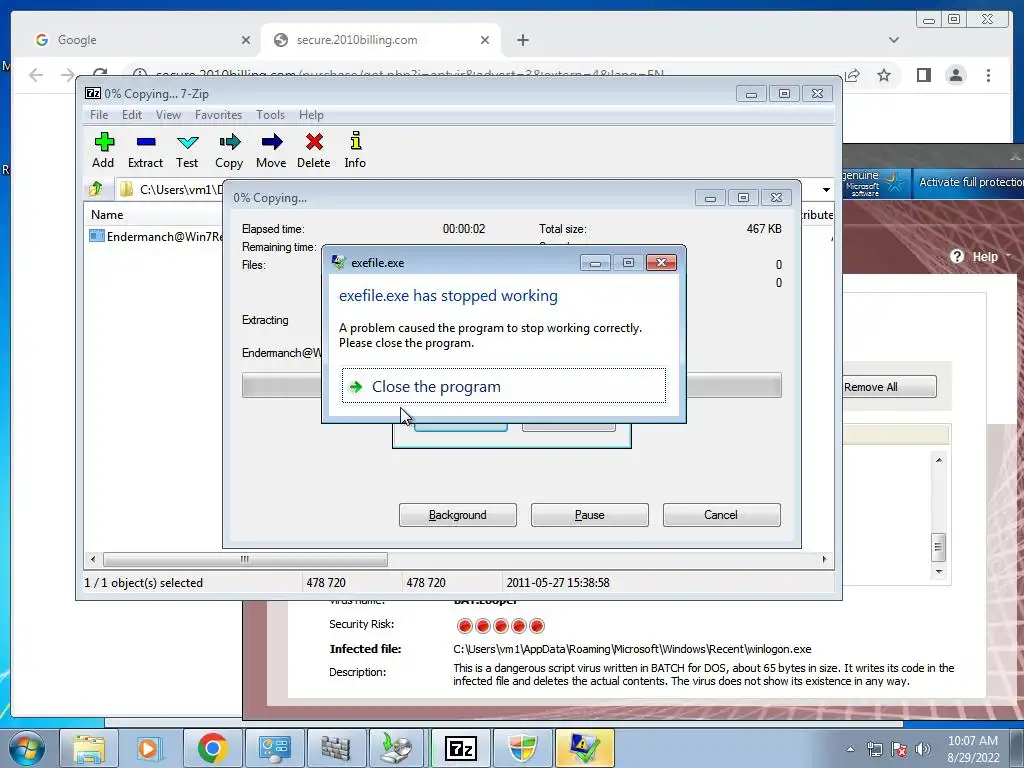The image size is (1024, 768).
Task: Click the antivirus list scroll down arrow
Action: tap(938, 572)
